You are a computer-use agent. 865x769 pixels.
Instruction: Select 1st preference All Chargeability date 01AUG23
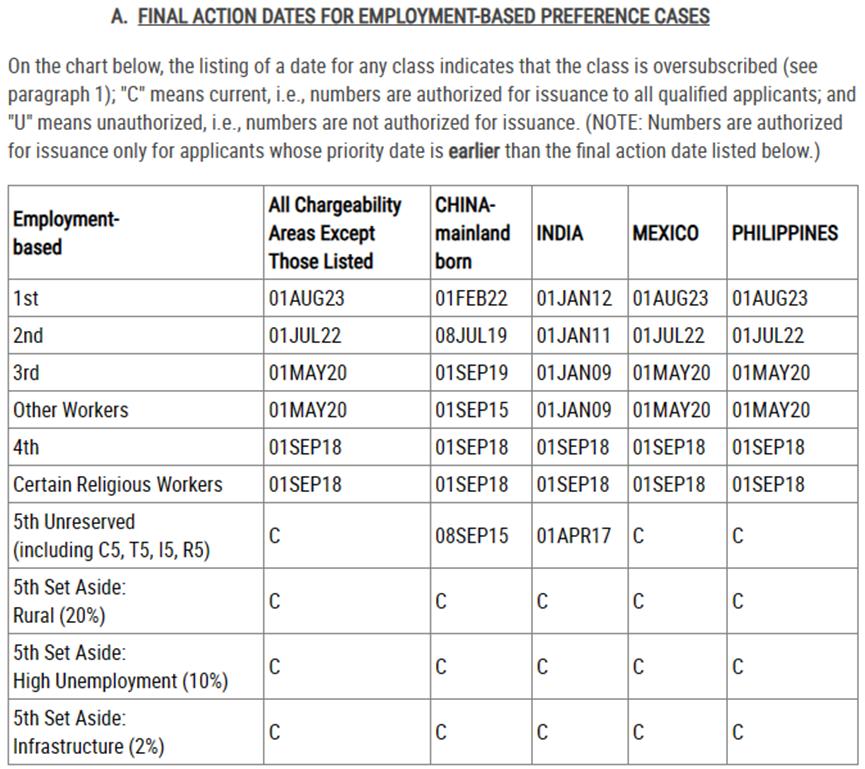point(306,298)
